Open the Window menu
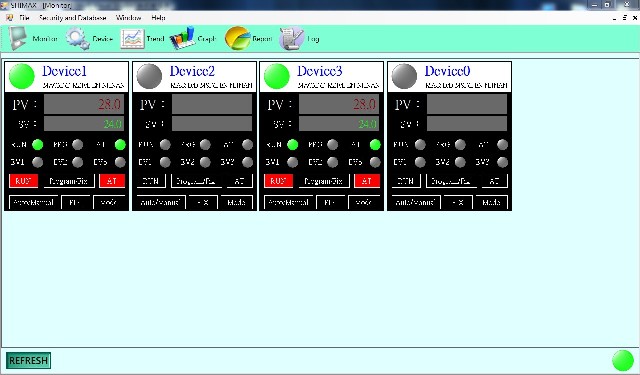The image size is (640, 375). [x=129, y=18]
